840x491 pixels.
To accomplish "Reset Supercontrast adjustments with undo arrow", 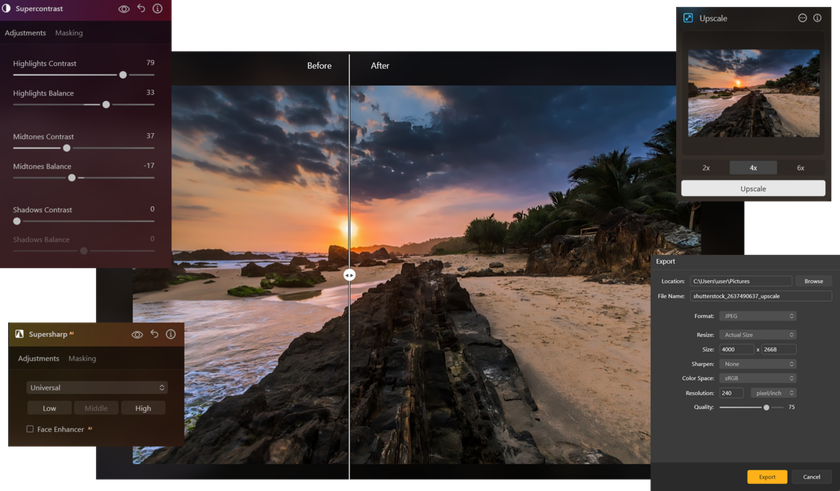I will tap(141, 9).
